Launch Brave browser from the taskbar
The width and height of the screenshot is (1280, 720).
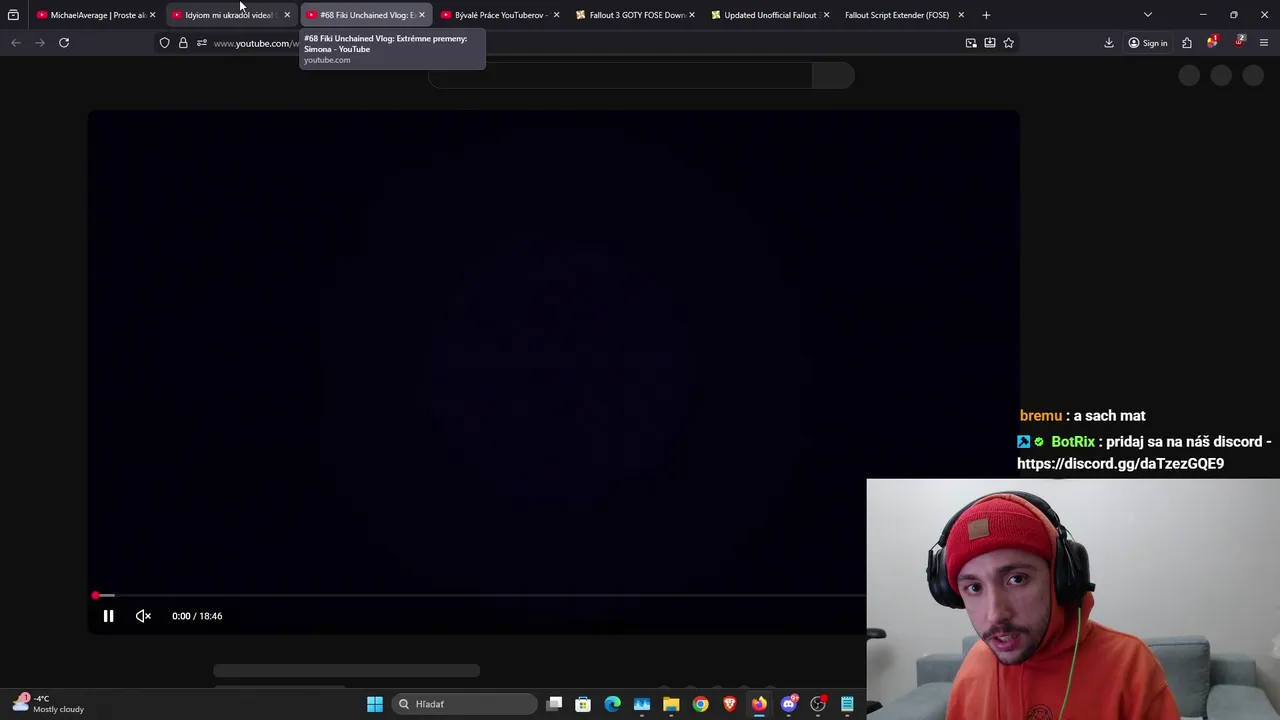point(730,704)
